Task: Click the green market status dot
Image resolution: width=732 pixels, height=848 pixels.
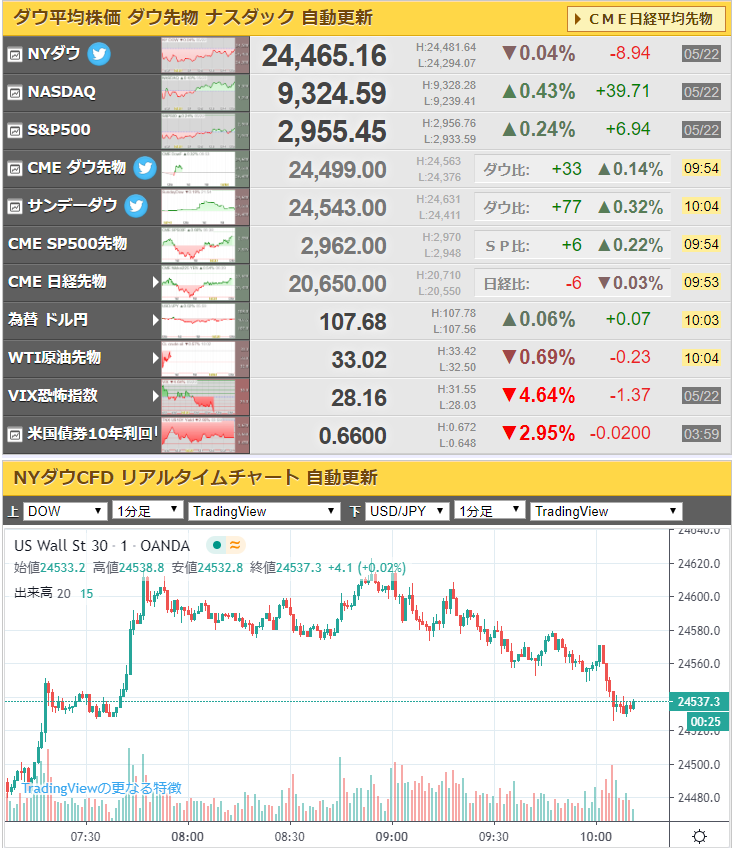Action: click(217, 545)
